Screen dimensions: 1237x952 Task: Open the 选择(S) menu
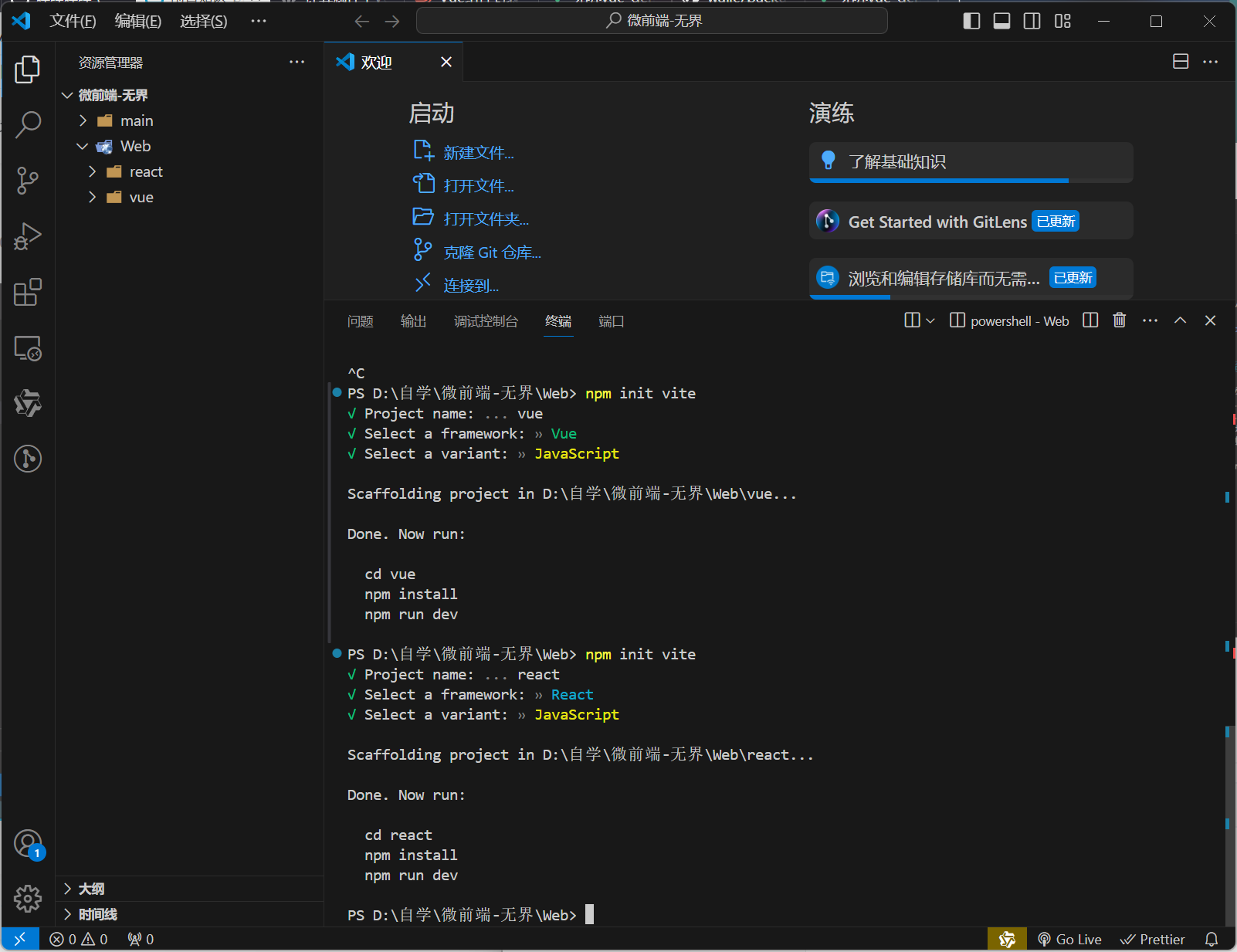[x=203, y=21]
